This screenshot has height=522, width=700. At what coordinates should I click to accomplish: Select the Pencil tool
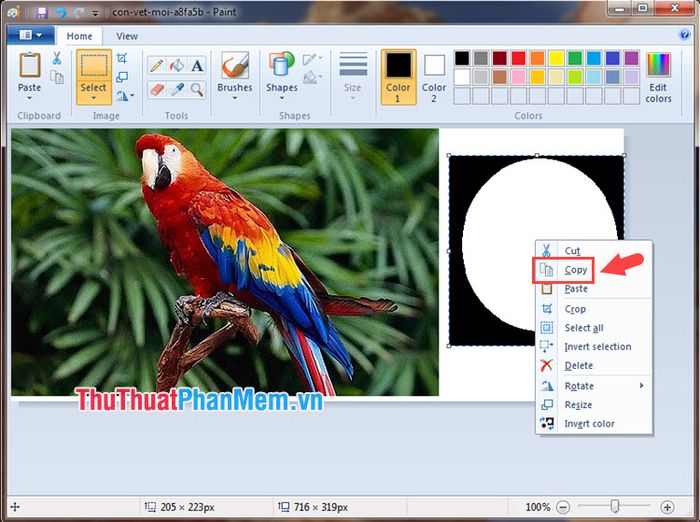click(156, 66)
